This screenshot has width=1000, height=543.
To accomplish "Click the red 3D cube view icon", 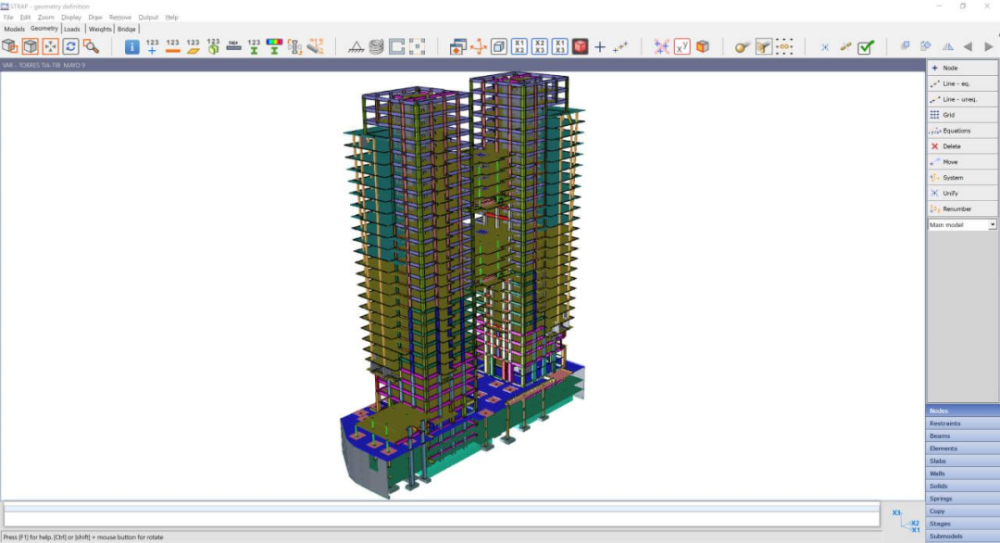I will pyautogui.click(x=580, y=47).
